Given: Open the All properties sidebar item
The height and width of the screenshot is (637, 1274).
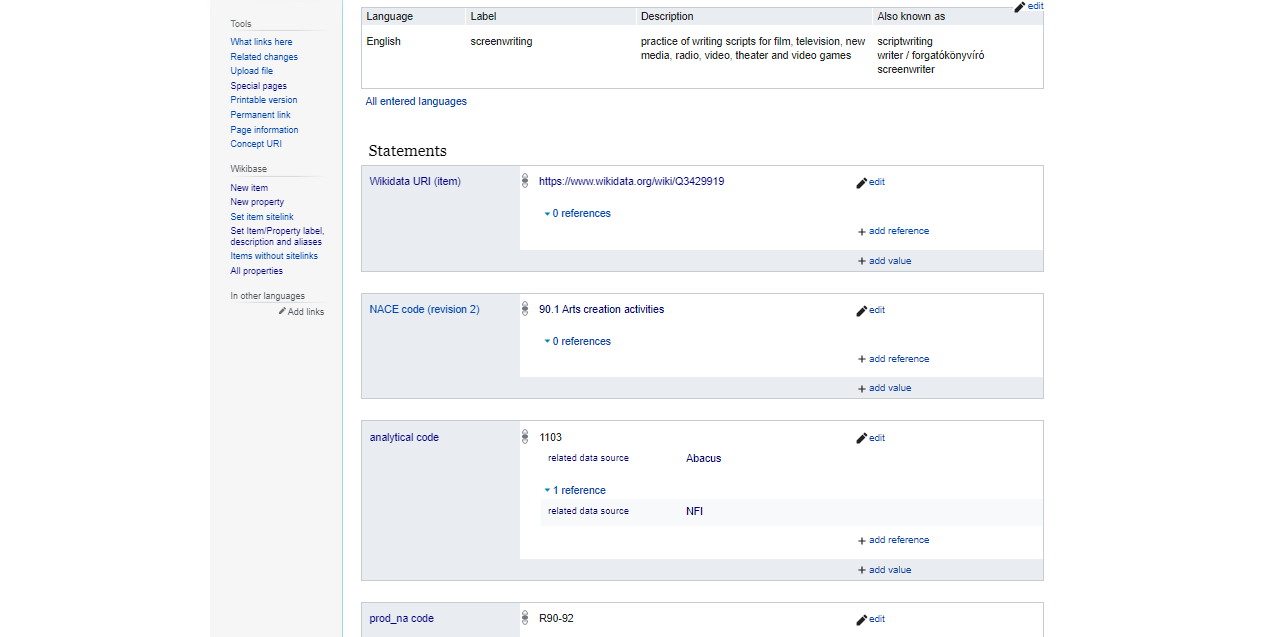Looking at the screenshot, I should [x=256, y=271].
